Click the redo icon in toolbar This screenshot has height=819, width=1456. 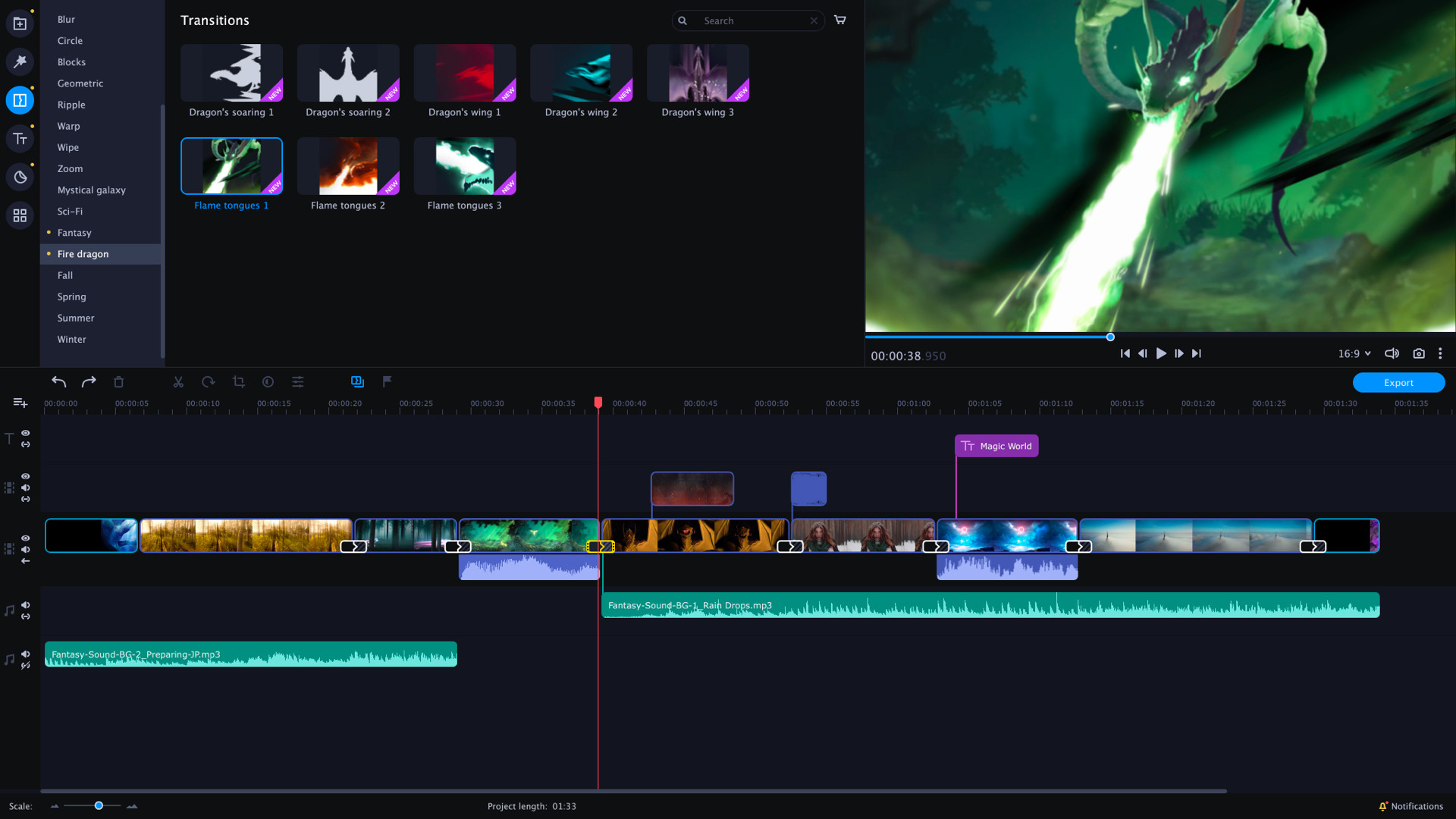click(x=89, y=382)
